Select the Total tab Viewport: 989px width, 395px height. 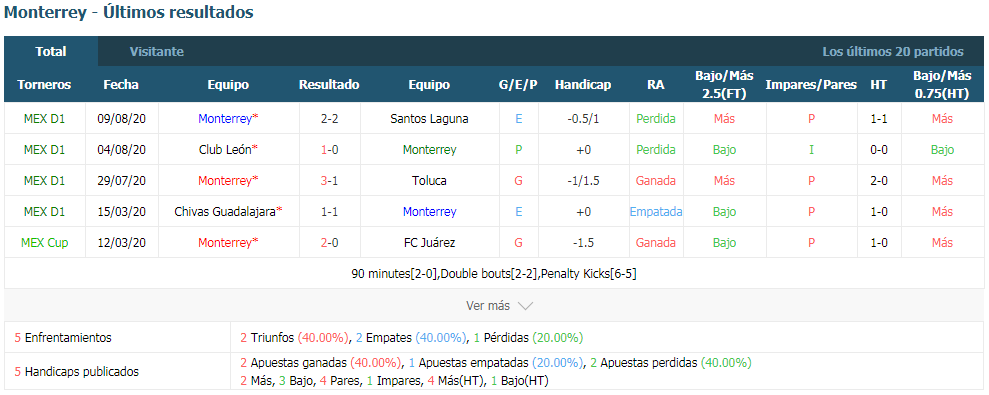pyautogui.click(x=51, y=52)
